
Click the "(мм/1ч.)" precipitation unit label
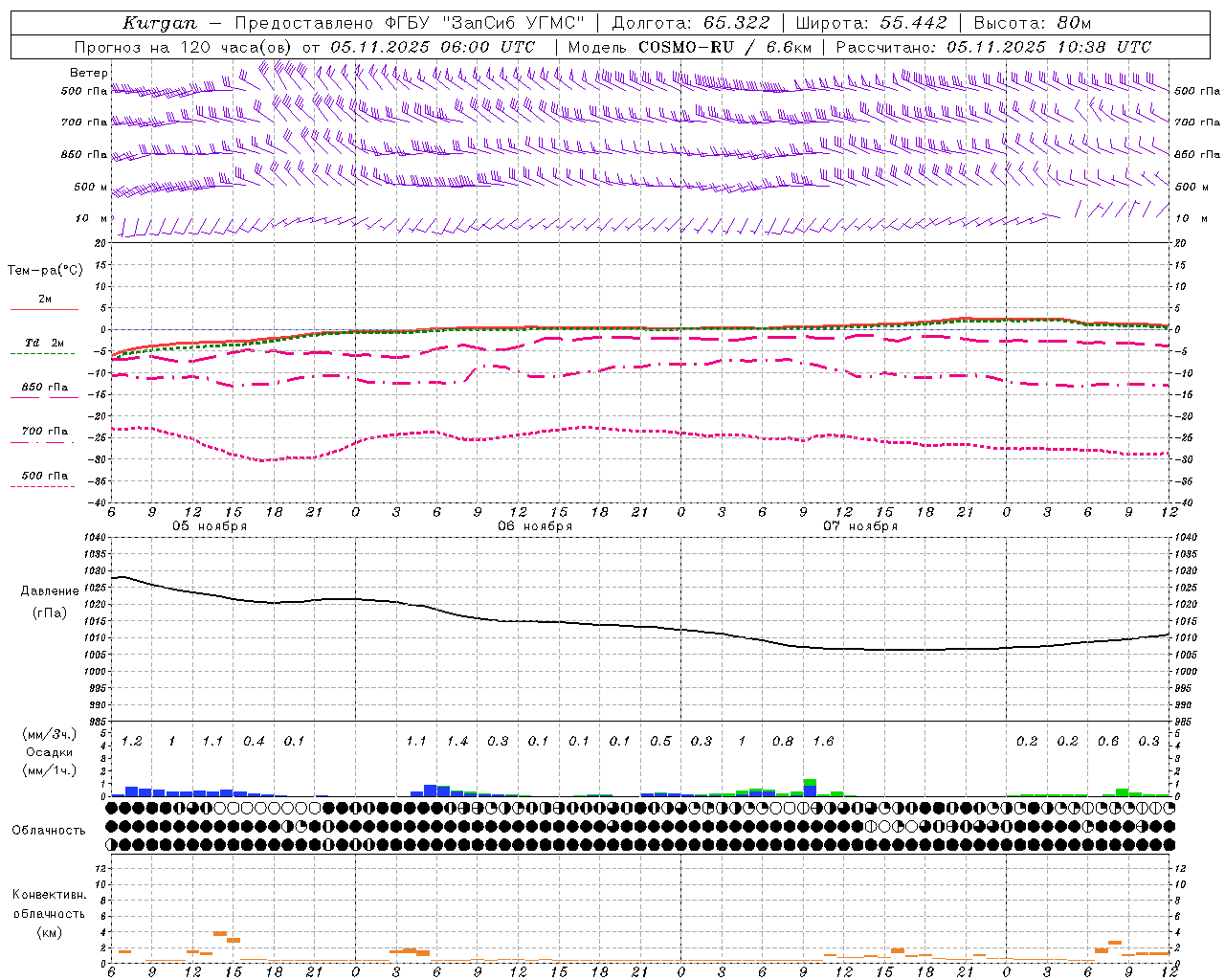coord(50,769)
